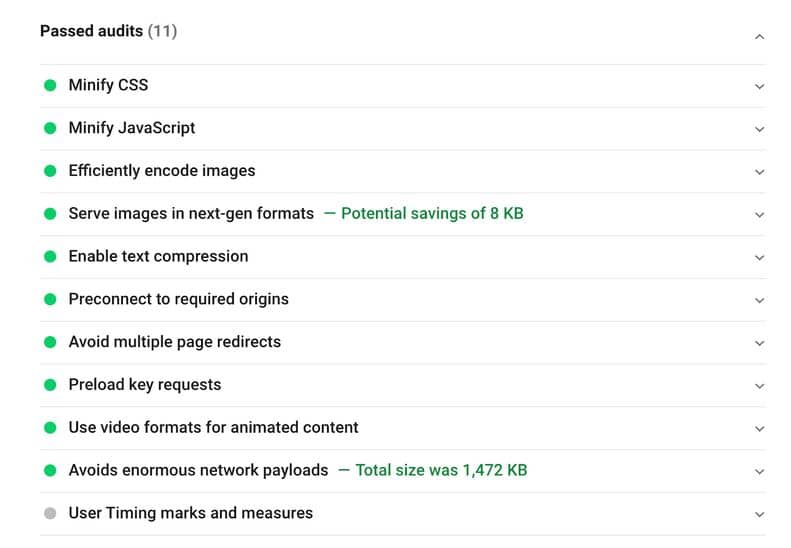Click green dot for Use video formats audit
The image size is (791, 548).
50,428
